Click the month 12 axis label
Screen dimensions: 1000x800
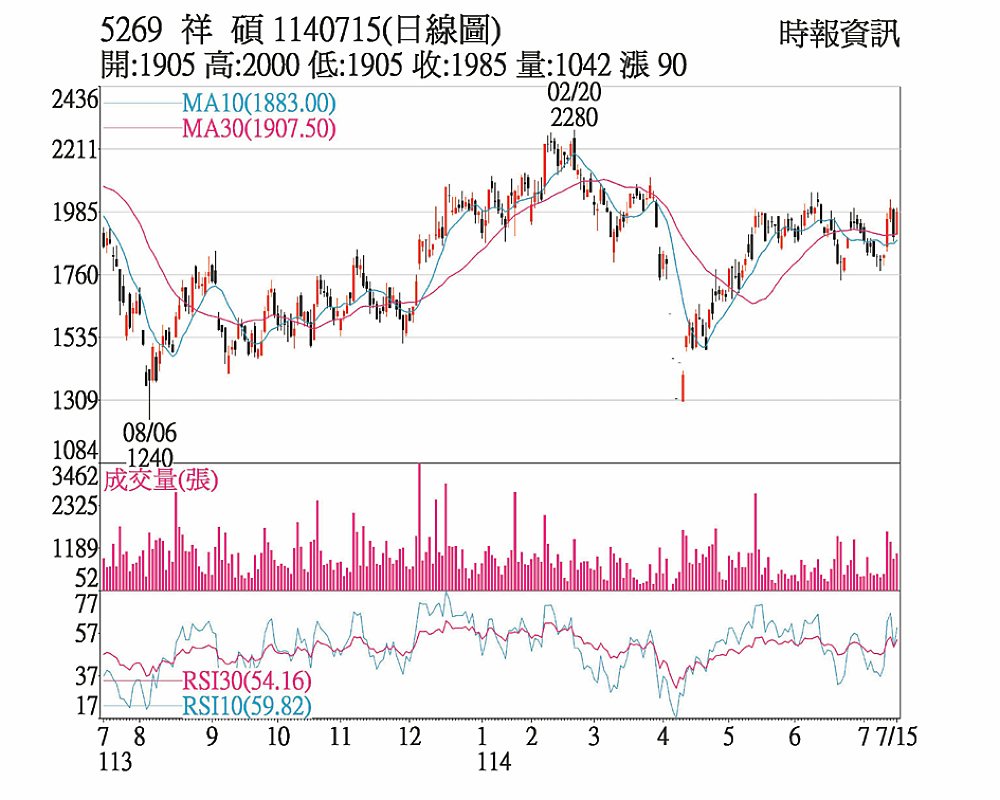(410, 737)
